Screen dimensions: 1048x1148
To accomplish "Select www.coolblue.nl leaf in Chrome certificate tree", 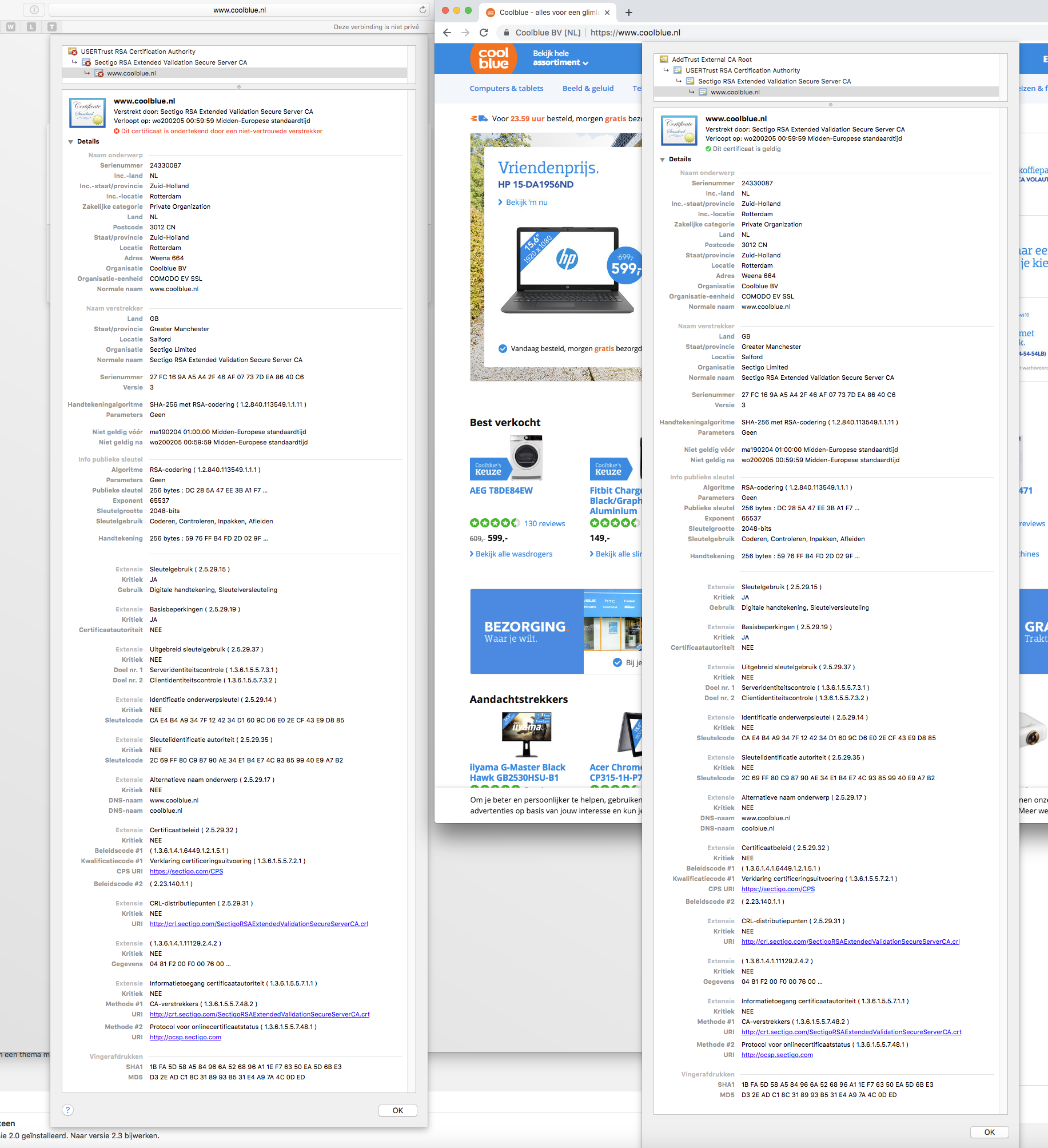I will click(x=826, y=92).
